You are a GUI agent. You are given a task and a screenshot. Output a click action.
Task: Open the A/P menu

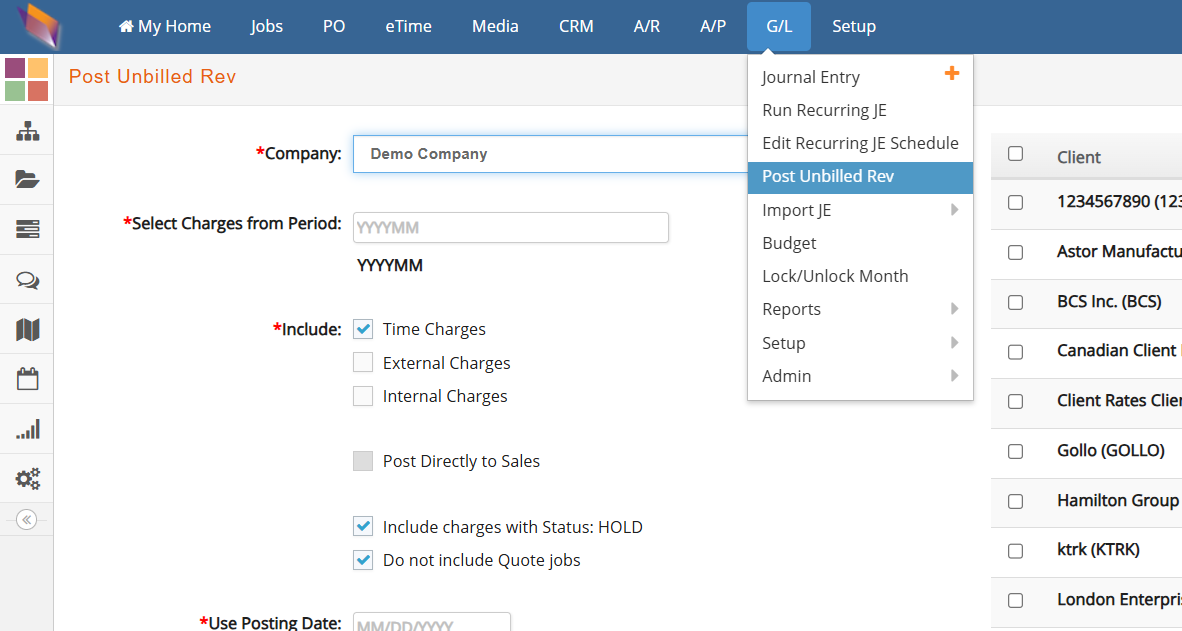click(x=713, y=26)
